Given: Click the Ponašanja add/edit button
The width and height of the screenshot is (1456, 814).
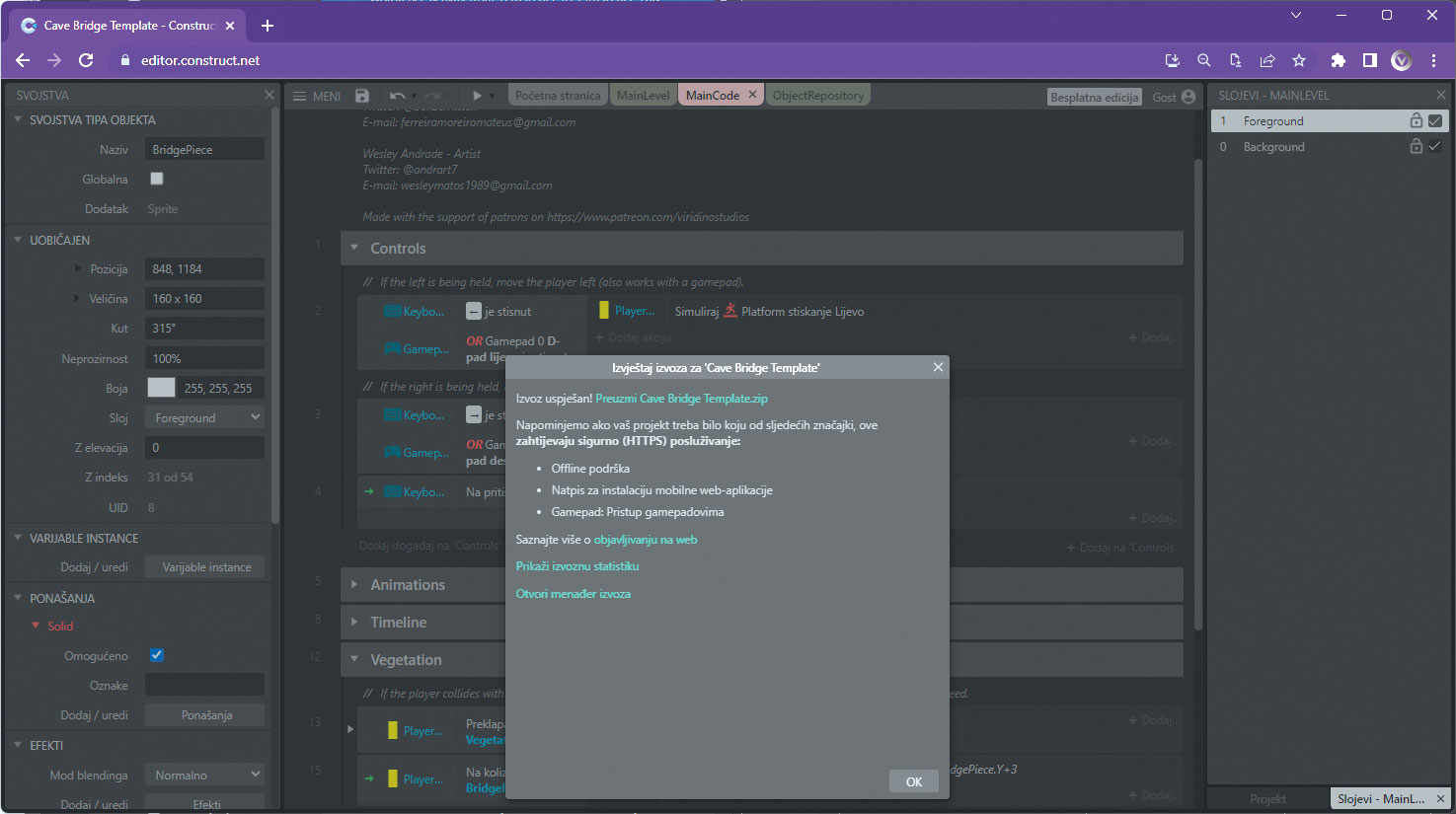Looking at the screenshot, I should [x=205, y=715].
